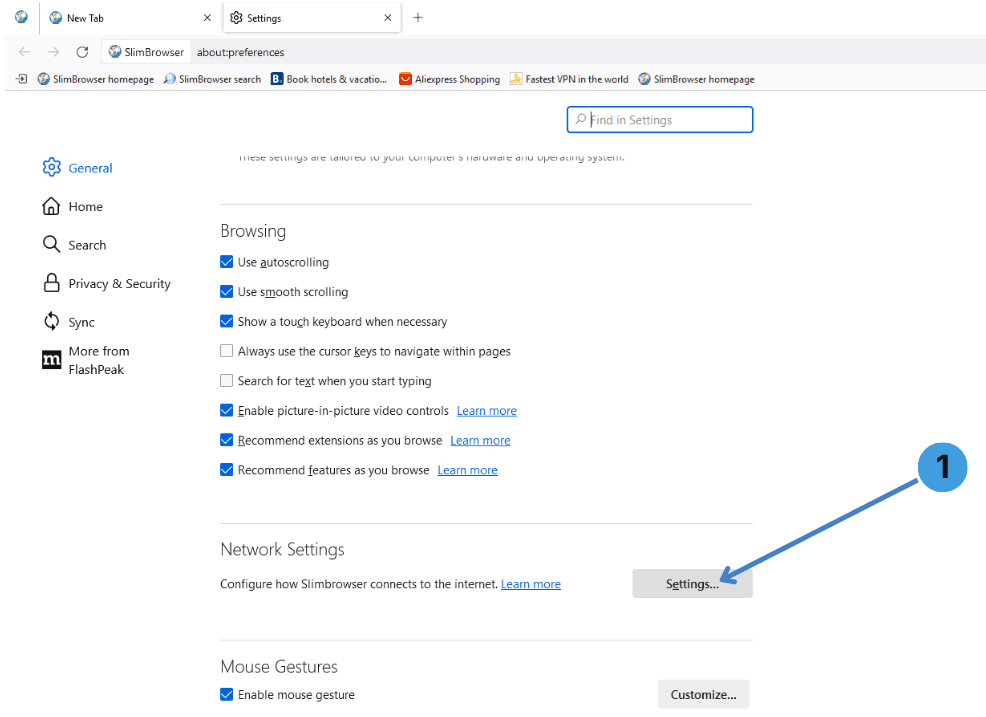Select General settings category label
The width and height of the screenshot is (986, 717).
pos(91,168)
